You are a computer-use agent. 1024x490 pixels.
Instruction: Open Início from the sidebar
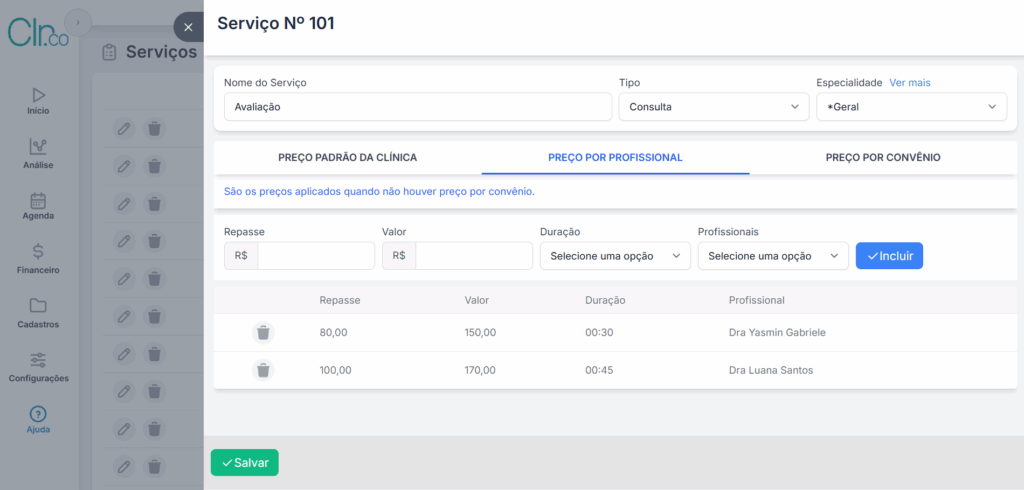click(38, 95)
